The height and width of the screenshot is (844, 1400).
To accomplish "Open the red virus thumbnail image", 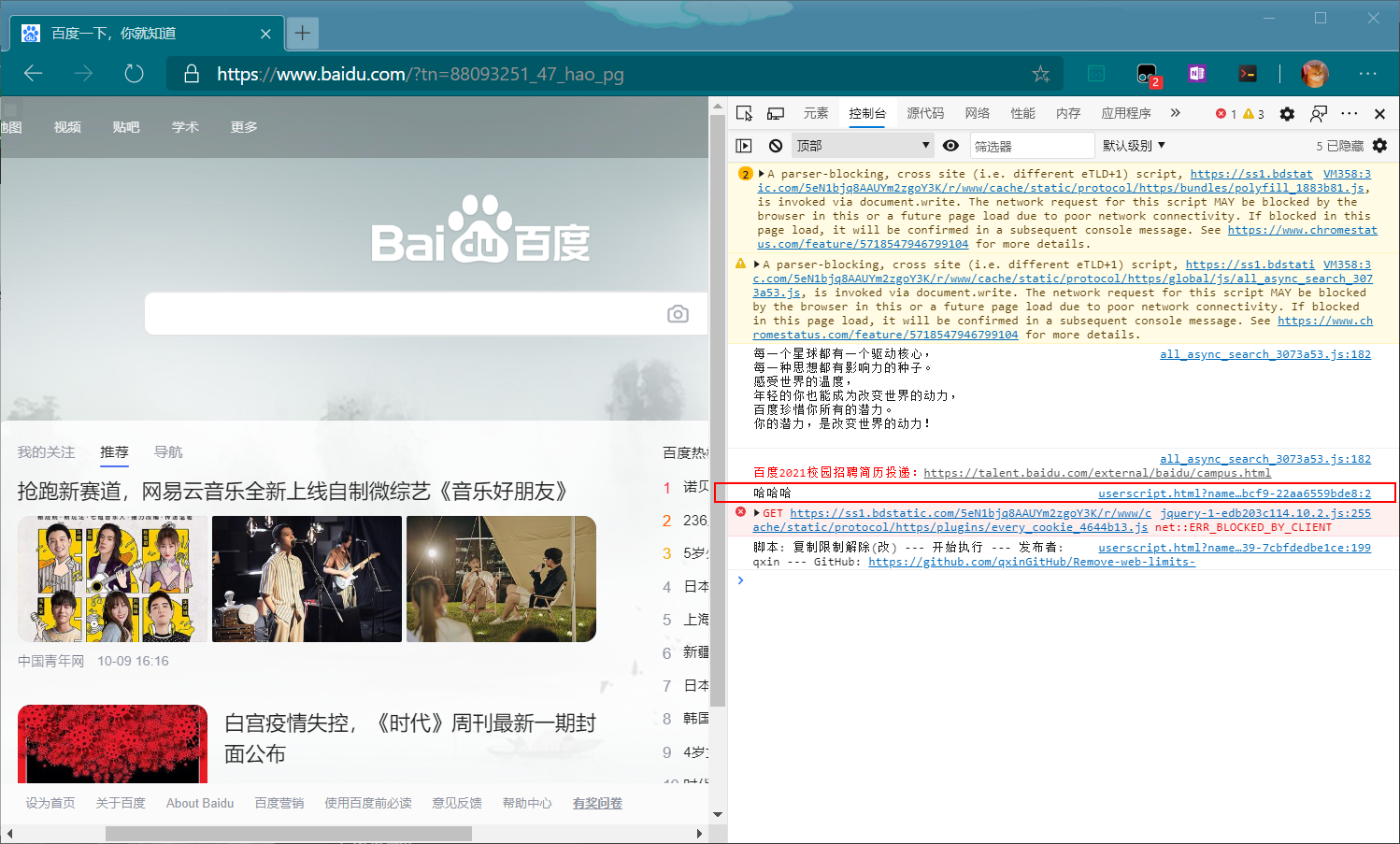I will tap(112, 744).
